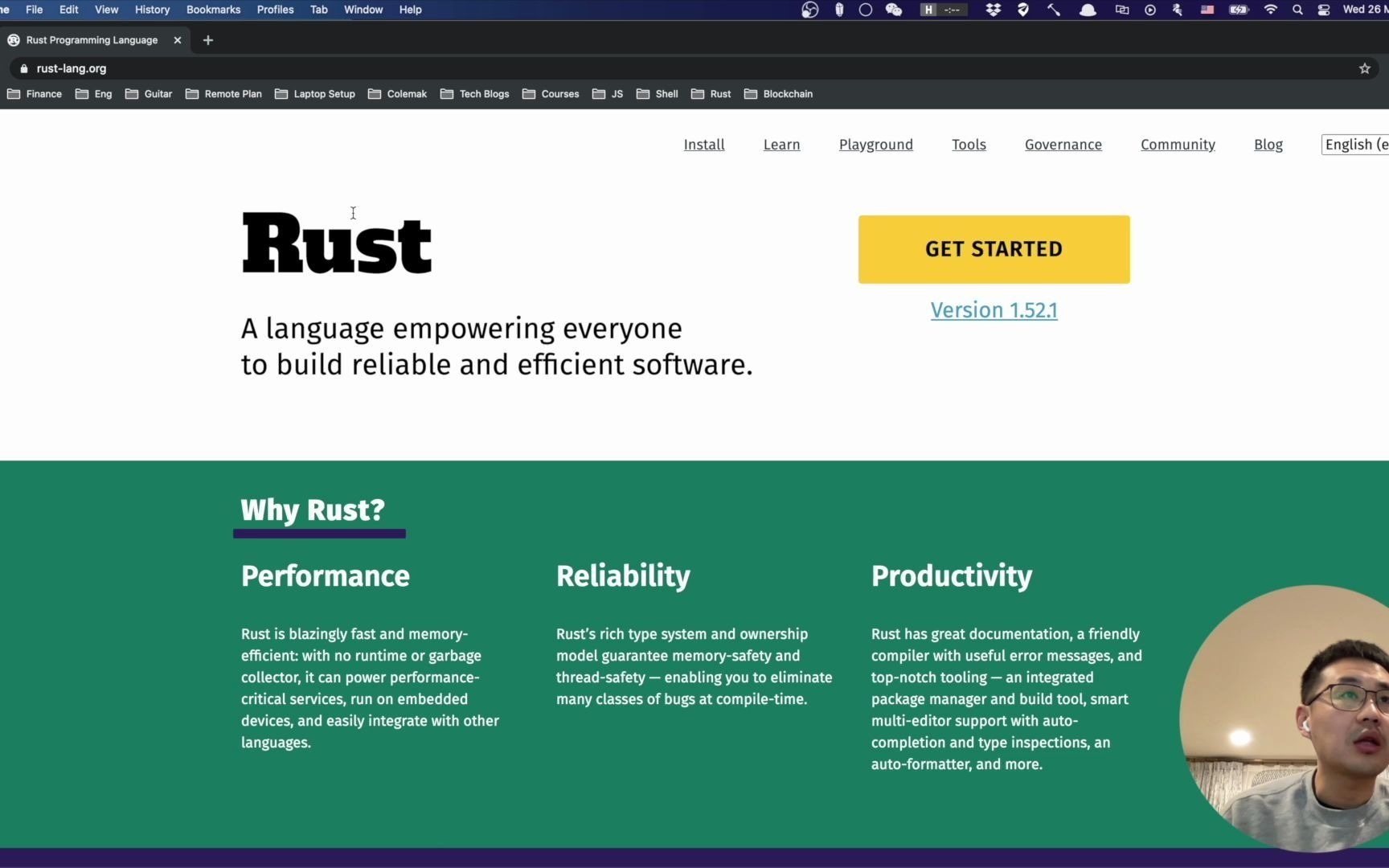Open the Colemak bookmarks folder
This screenshot has width=1389, height=868.
[398, 94]
